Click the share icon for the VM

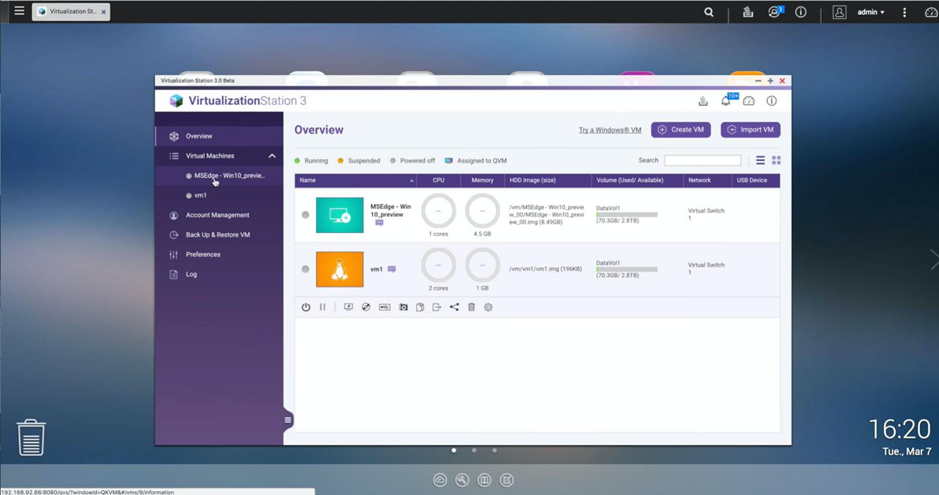[454, 307]
